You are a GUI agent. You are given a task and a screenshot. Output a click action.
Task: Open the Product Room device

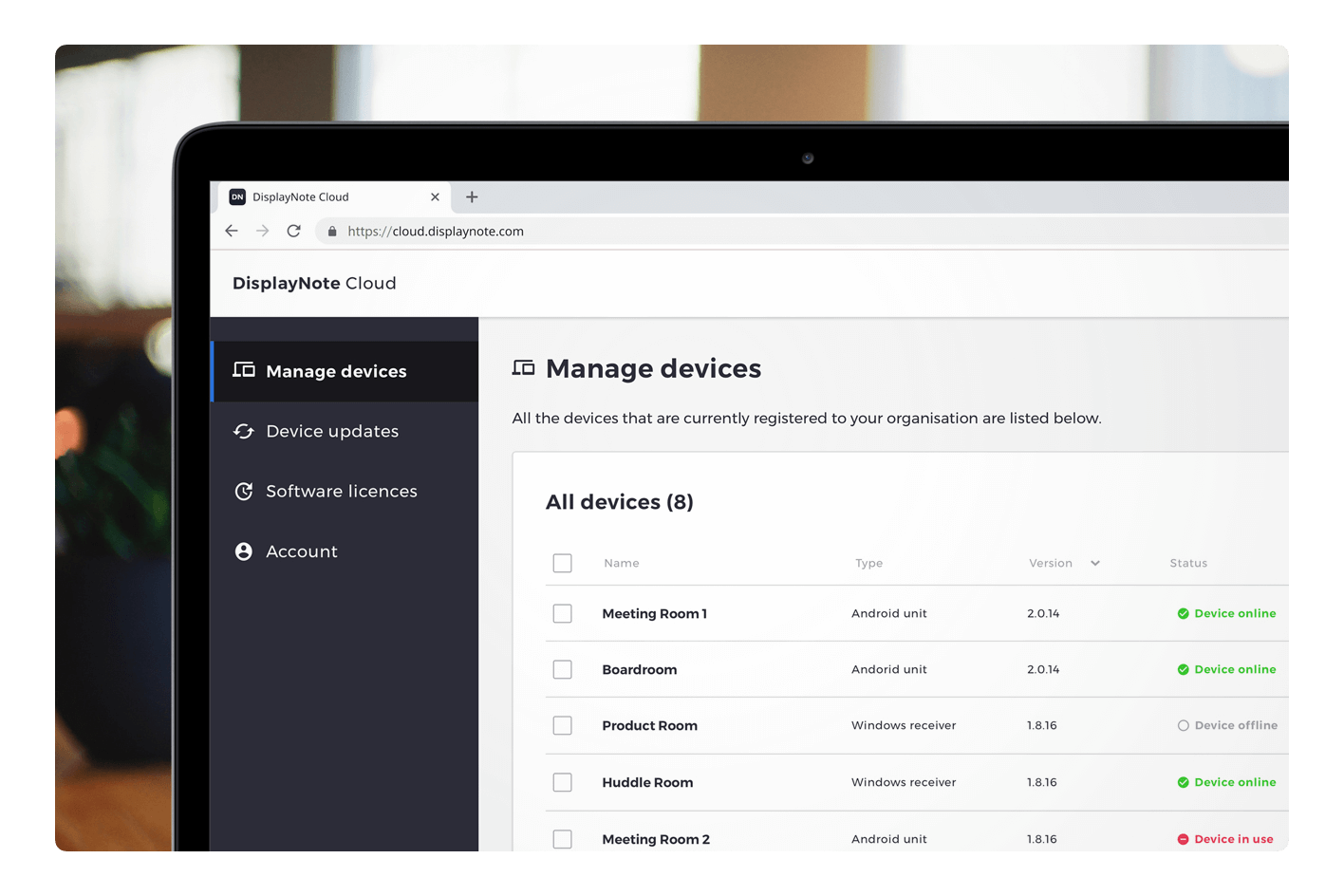650,726
